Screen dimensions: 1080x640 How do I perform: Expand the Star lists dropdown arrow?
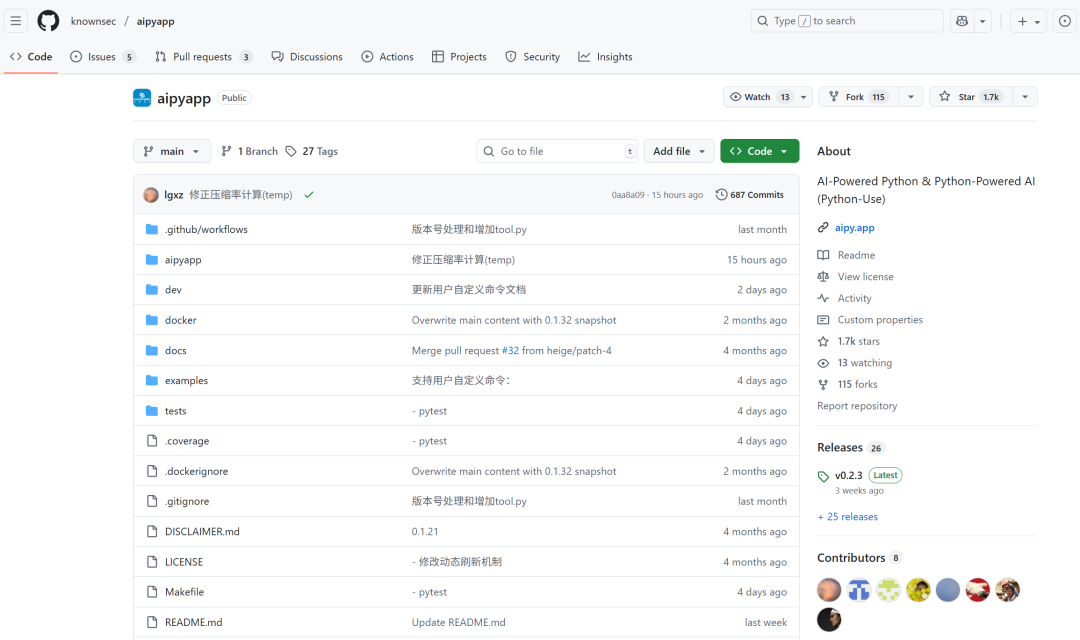pyautogui.click(x=1025, y=96)
